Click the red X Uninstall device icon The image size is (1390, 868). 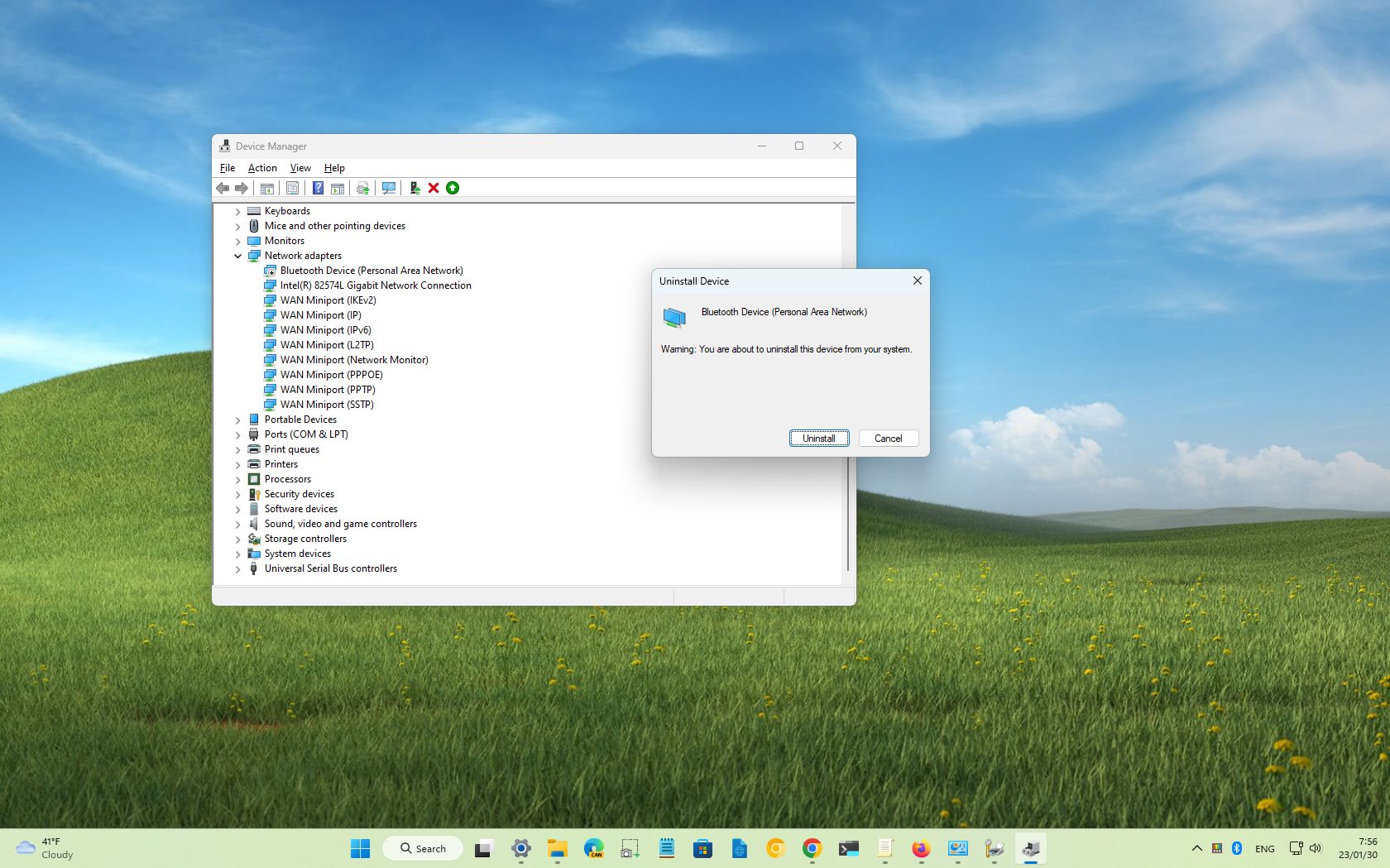[x=434, y=188]
